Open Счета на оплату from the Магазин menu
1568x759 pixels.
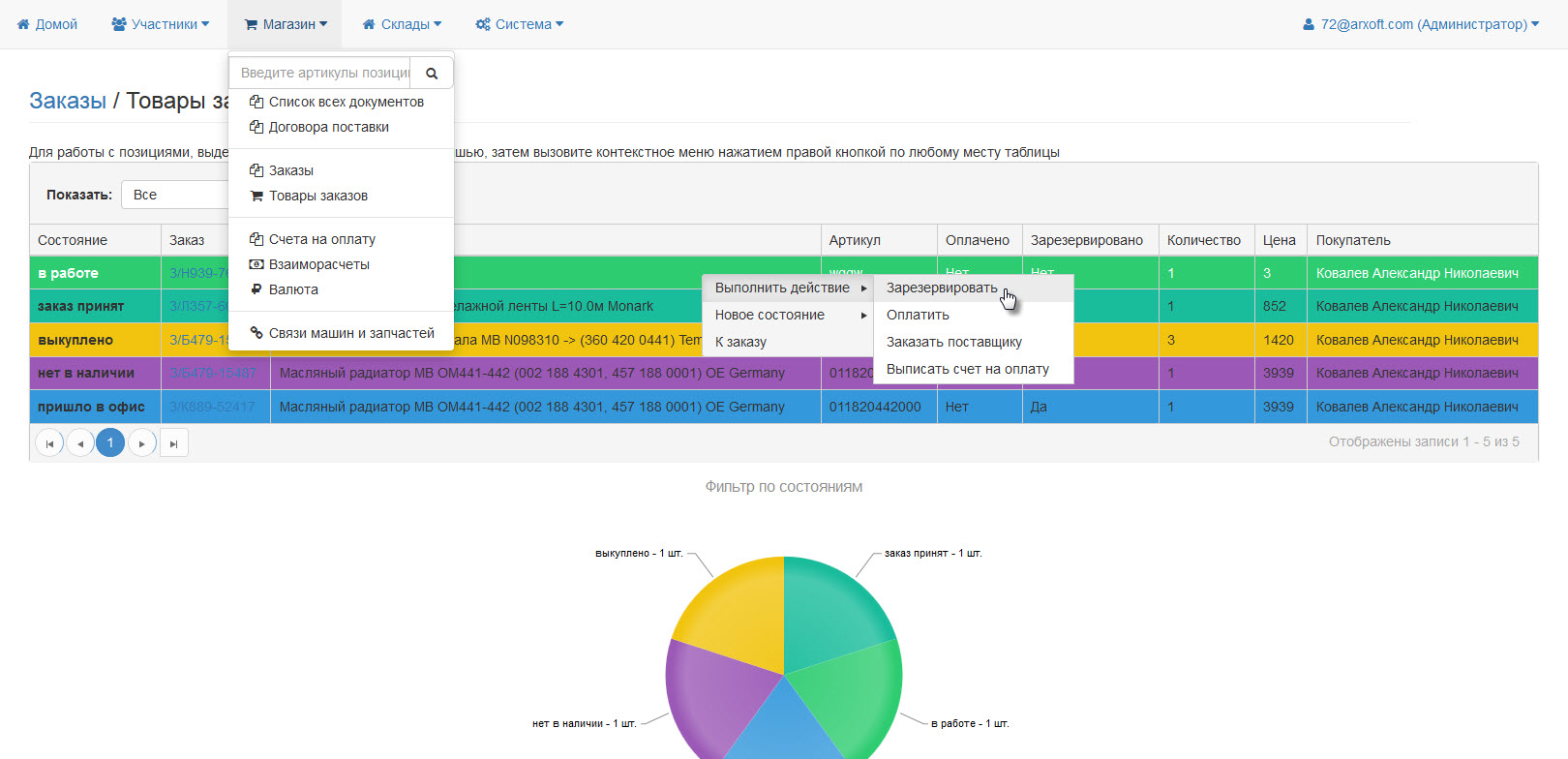coord(321,239)
